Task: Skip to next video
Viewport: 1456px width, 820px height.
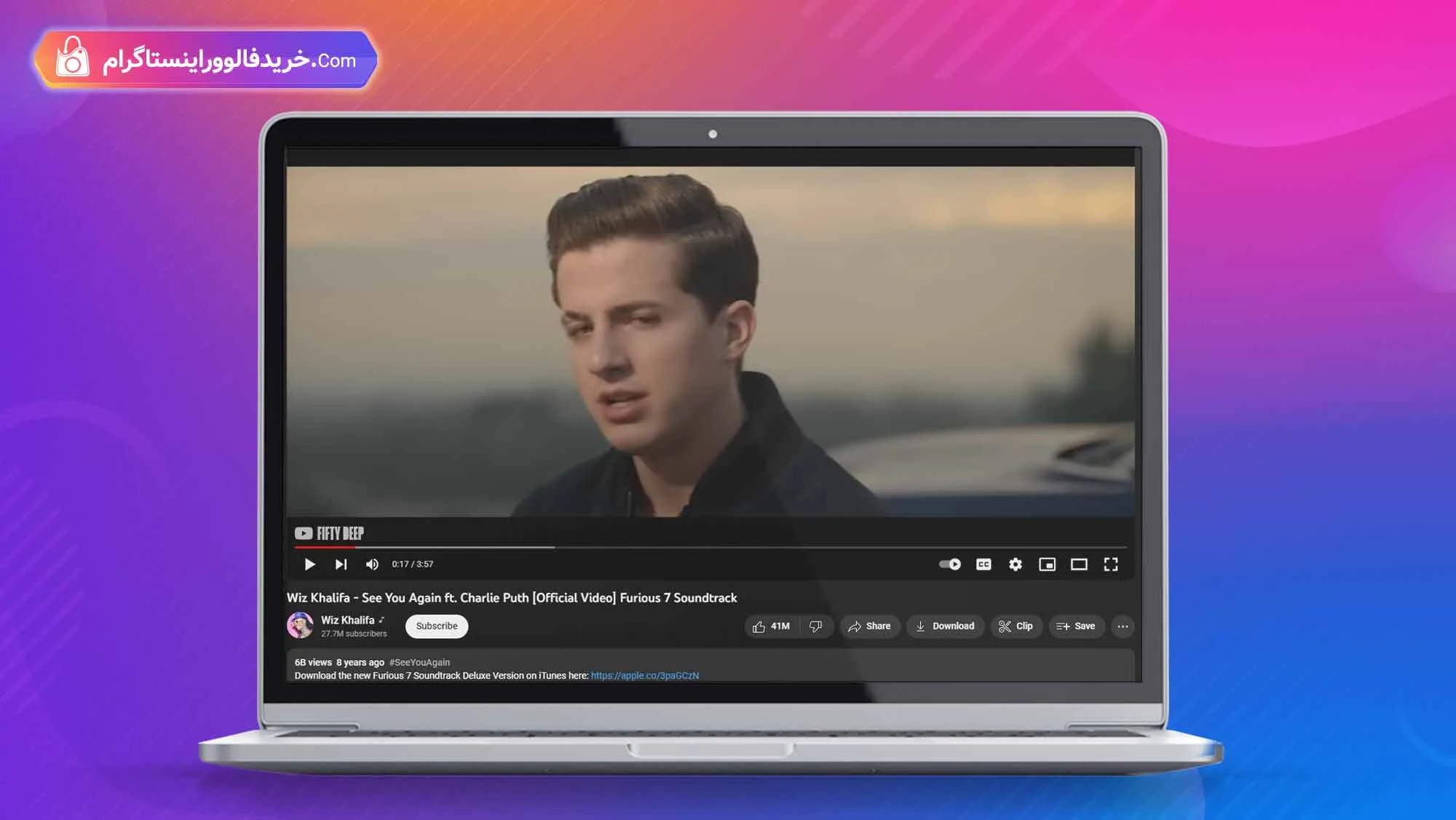Action: tap(341, 565)
